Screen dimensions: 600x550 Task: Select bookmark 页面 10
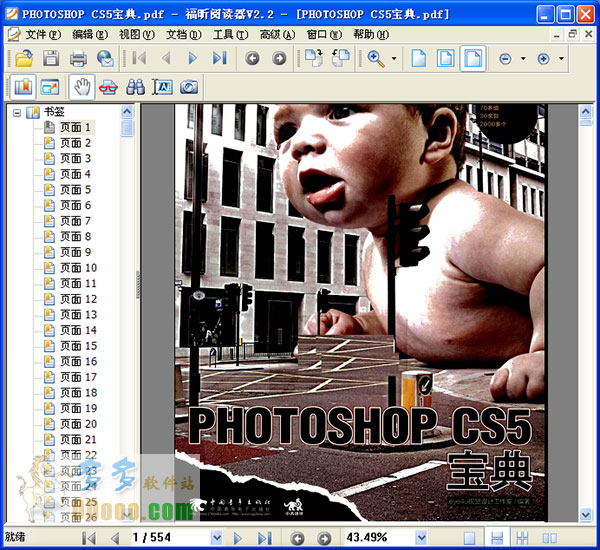(78, 268)
